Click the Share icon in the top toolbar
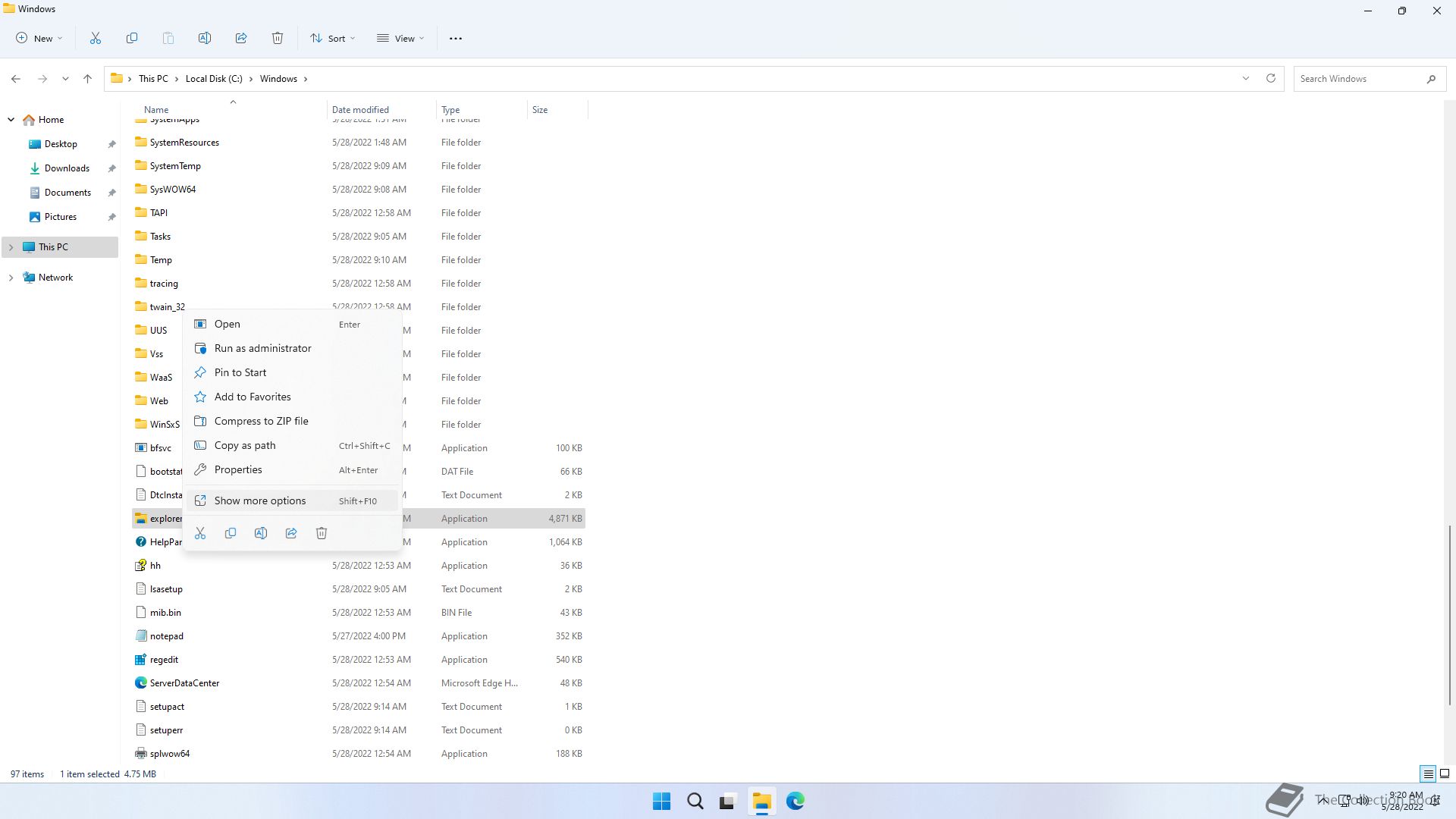The image size is (1456, 819). point(241,38)
